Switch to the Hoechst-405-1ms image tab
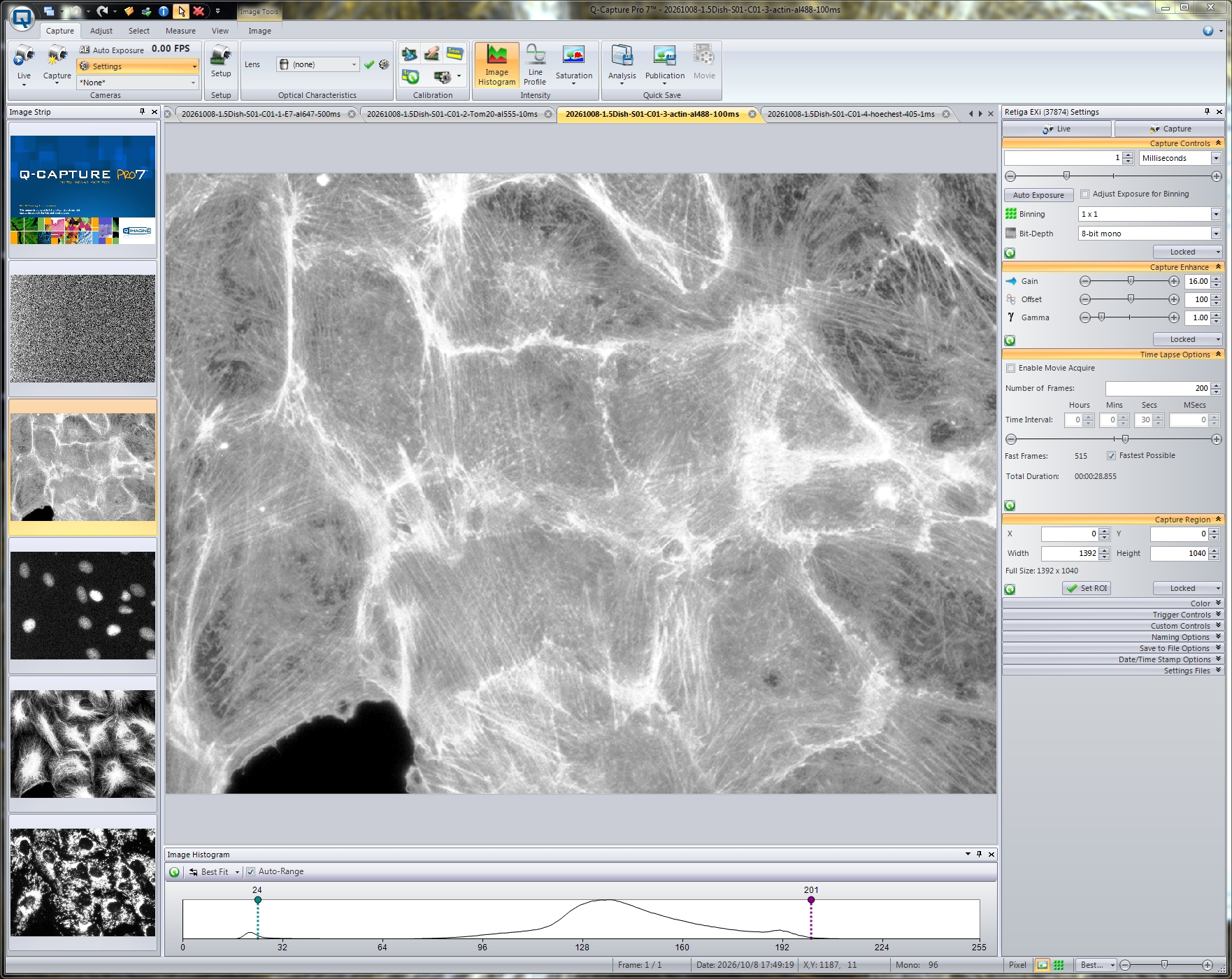The image size is (1232, 979). pyautogui.click(x=851, y=114)
